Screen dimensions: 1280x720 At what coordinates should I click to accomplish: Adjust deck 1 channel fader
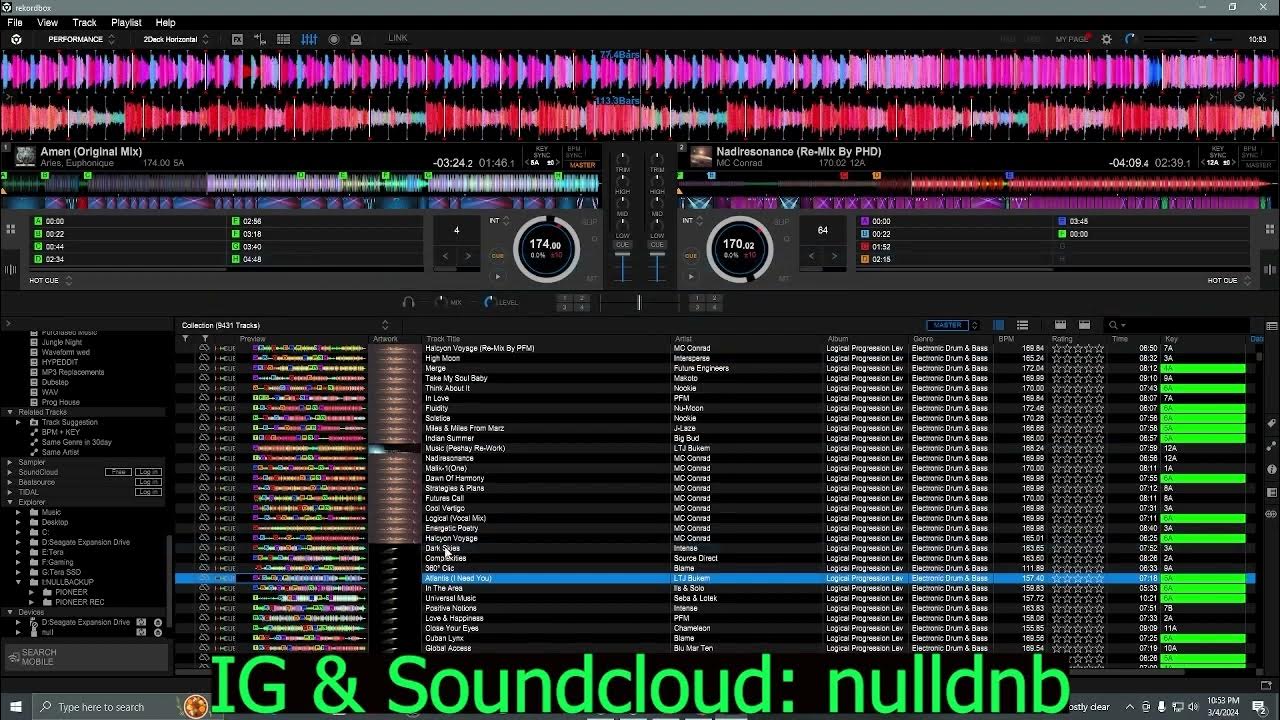[x=622, y=266]
